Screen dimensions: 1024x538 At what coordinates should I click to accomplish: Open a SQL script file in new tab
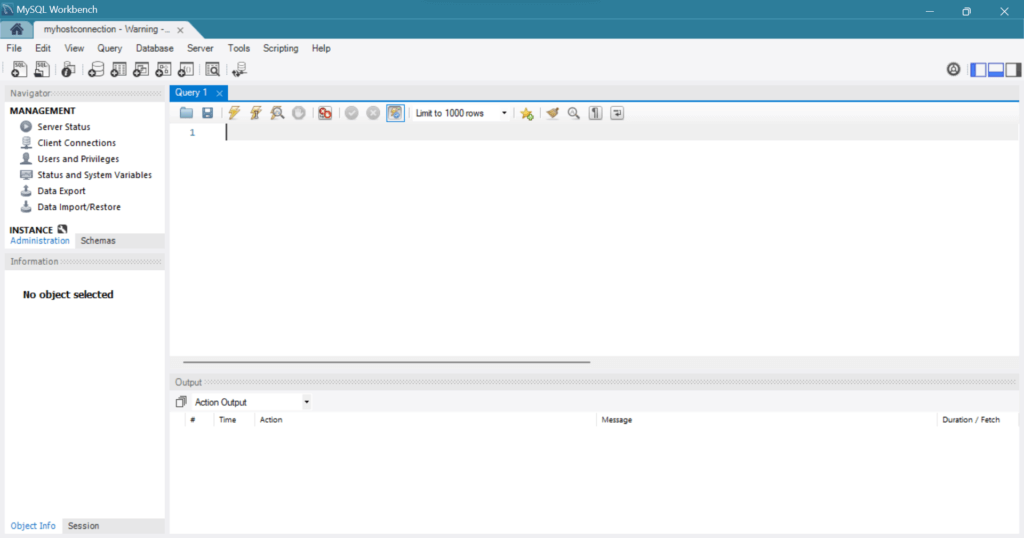42,69
